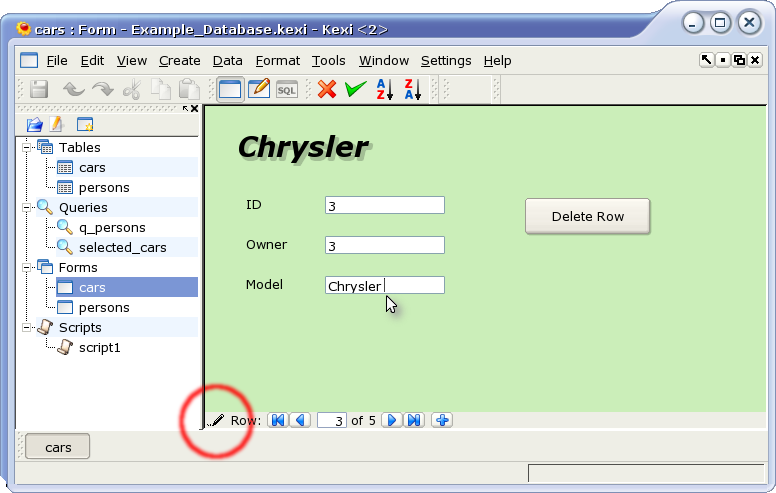Collapse the Scripts tree node

pos(26,327)
